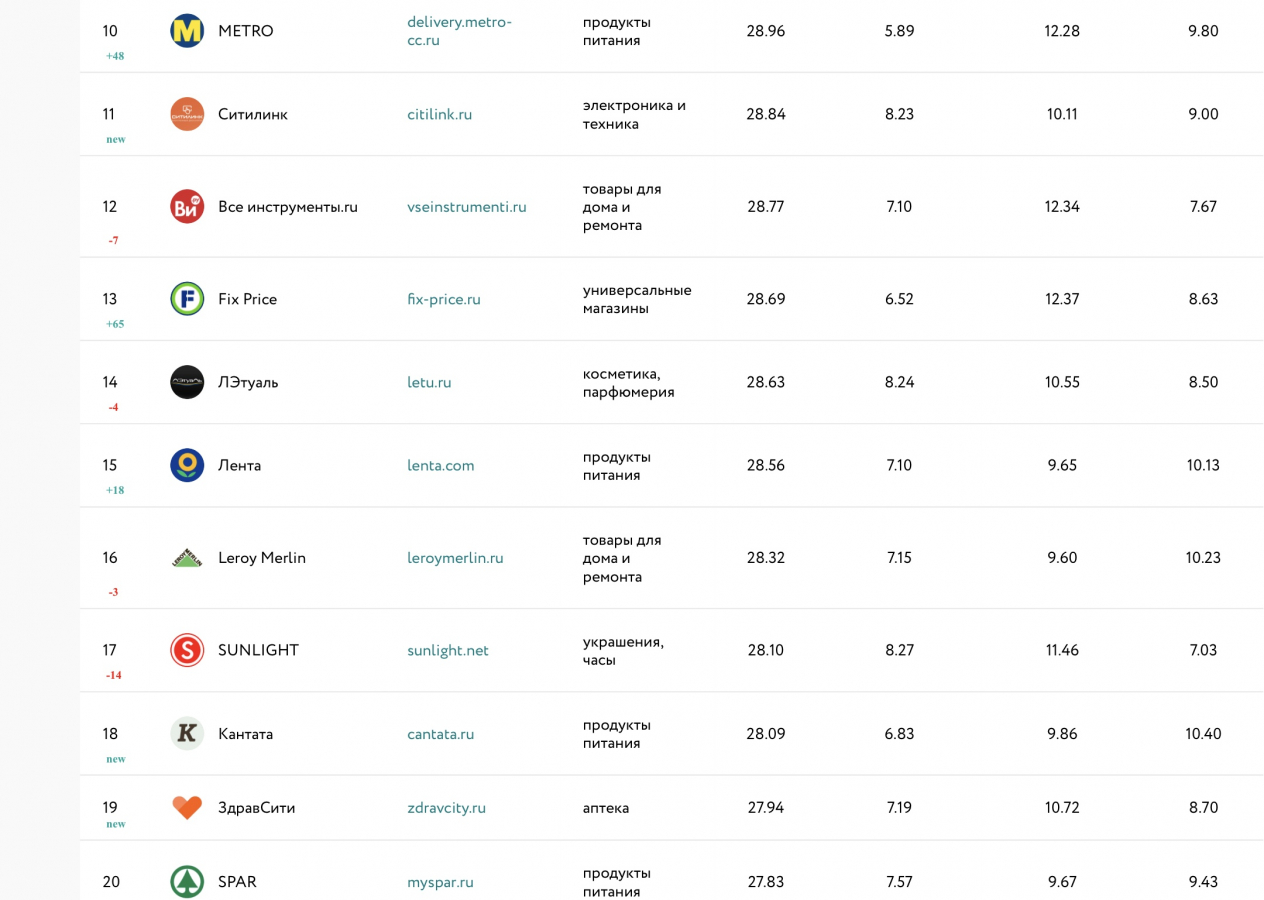Viewport: 1264px width, 900px height.
Task: Click the Кантата K logo icon
Action: click(187, 733)
